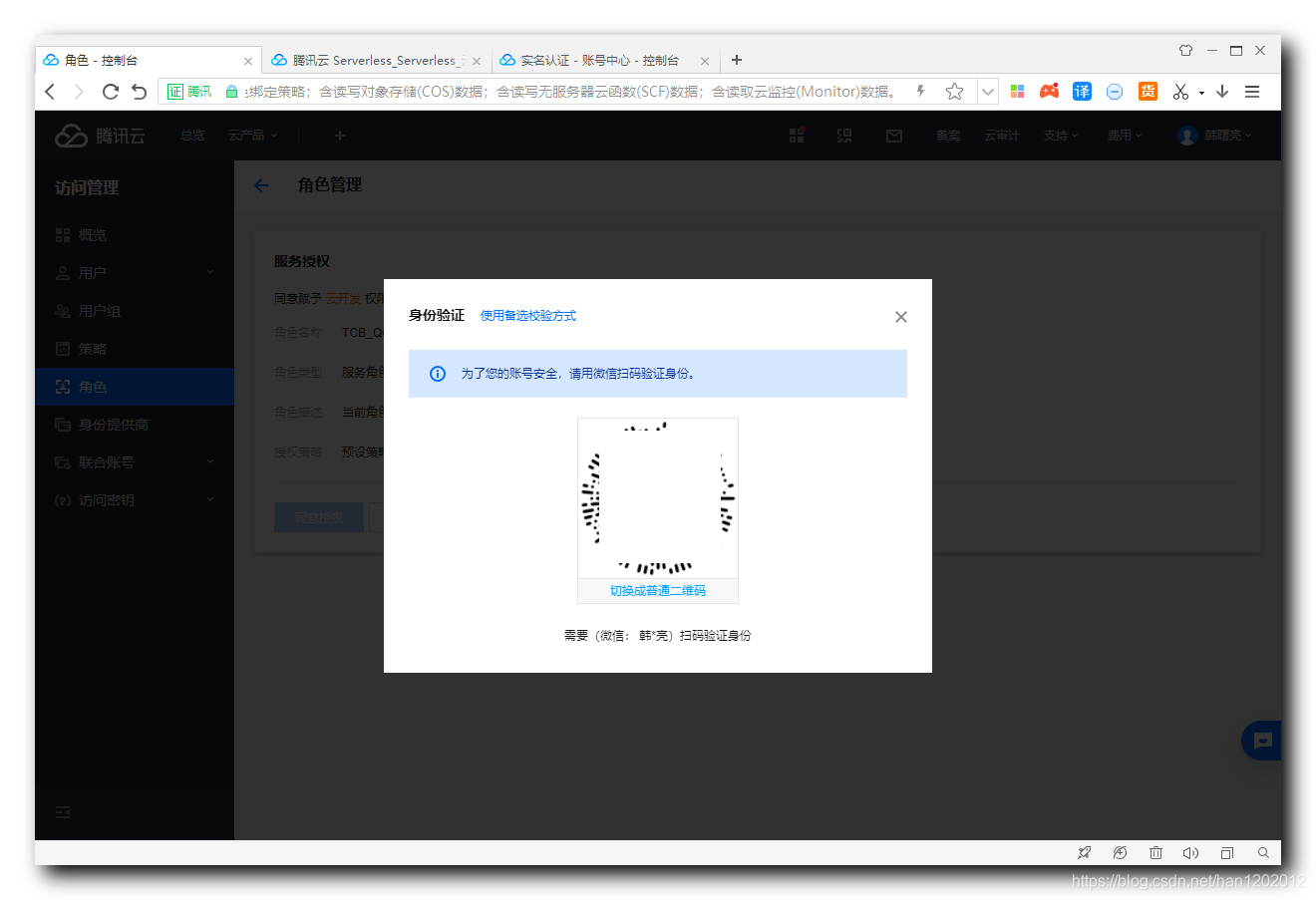1316x900 pixels.
Task: Click the 同意授权 button
Action: [x=319, y=517]
